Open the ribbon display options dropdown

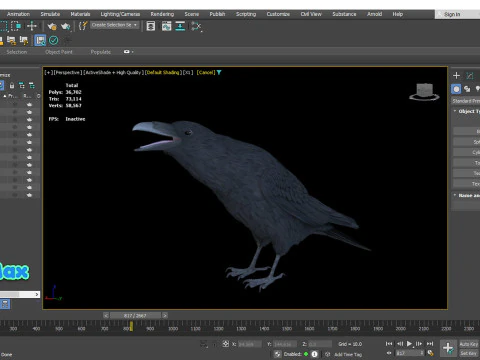(x=129, y=52)
